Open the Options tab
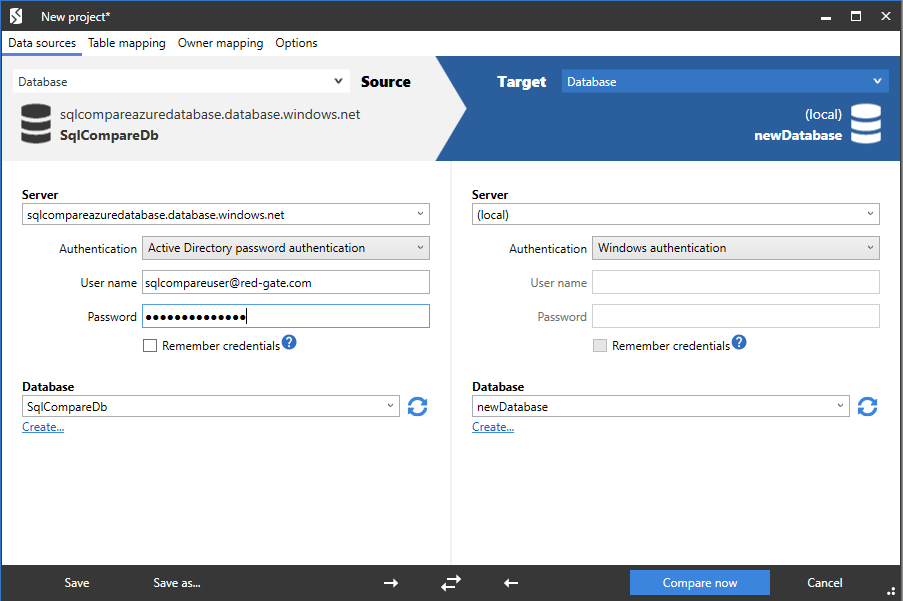This screenshot has height=601, width=903. click(296, 43)
